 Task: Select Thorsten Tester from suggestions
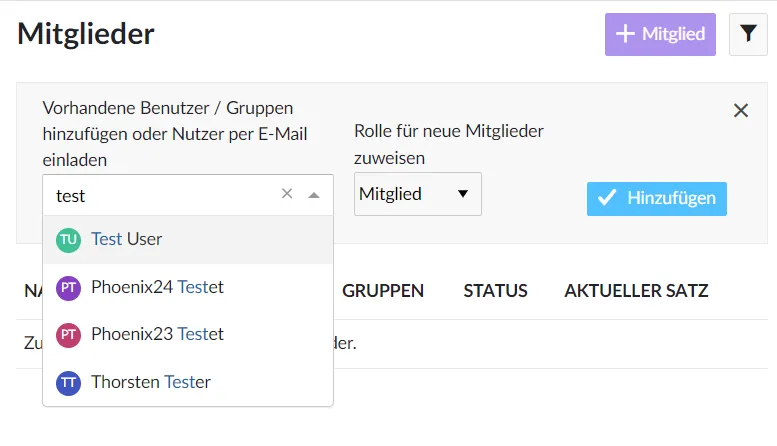188,382
